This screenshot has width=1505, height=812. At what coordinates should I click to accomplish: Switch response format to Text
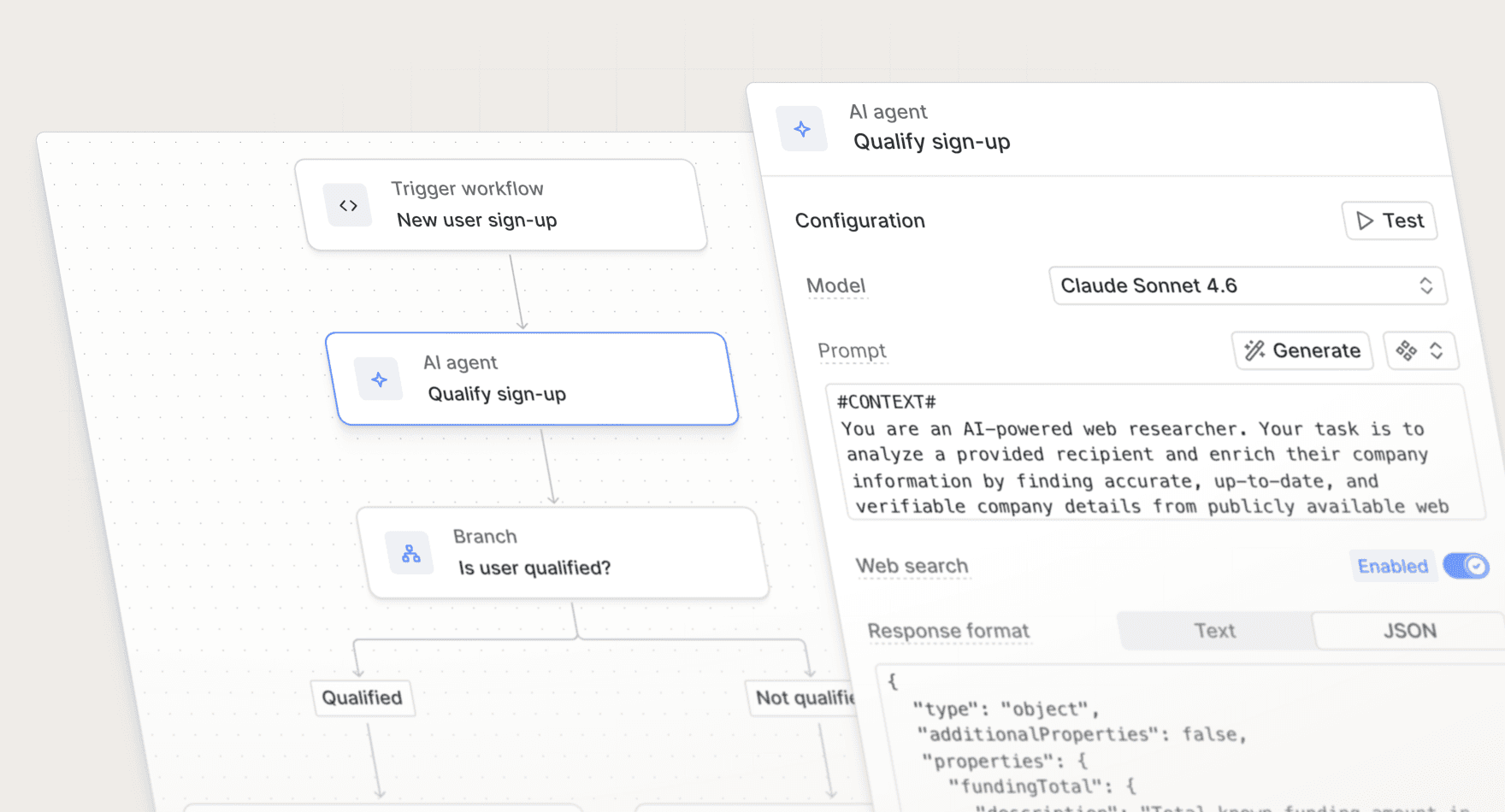click(x=1214, y=631)
